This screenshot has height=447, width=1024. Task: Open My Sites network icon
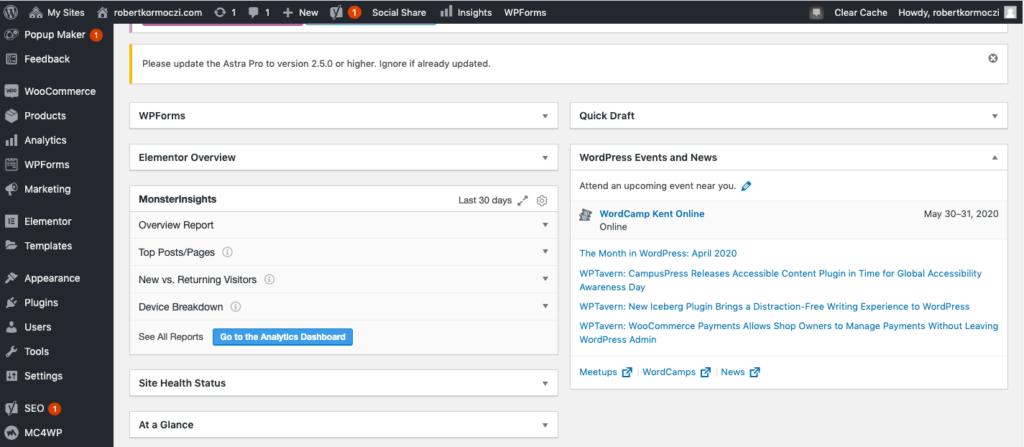(x=37, y=12)
